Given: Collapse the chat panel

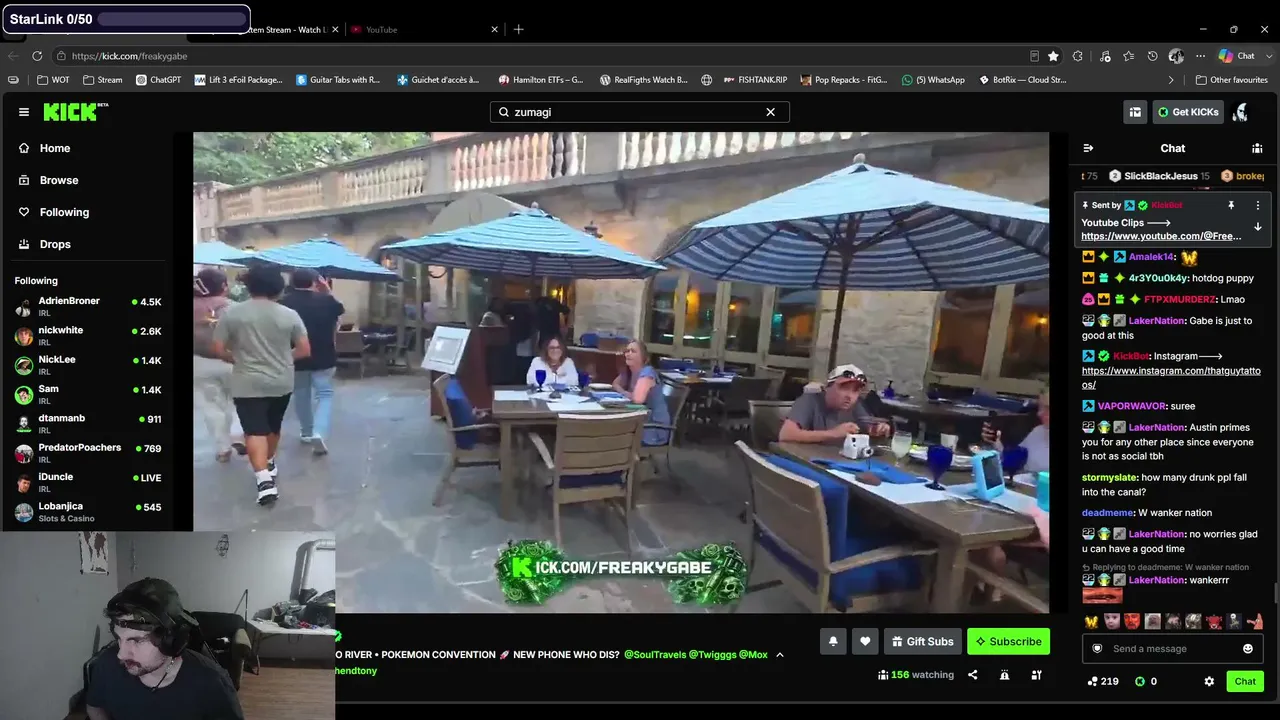Looking at the screenshot, I should coord(1088,148).
